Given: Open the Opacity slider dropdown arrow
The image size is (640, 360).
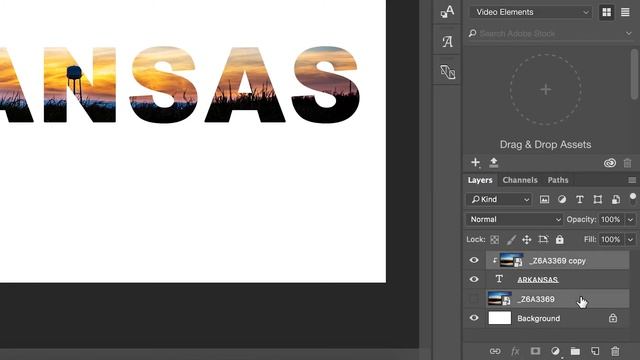Looking at the screenshot, I should click(x=630, y=220).
